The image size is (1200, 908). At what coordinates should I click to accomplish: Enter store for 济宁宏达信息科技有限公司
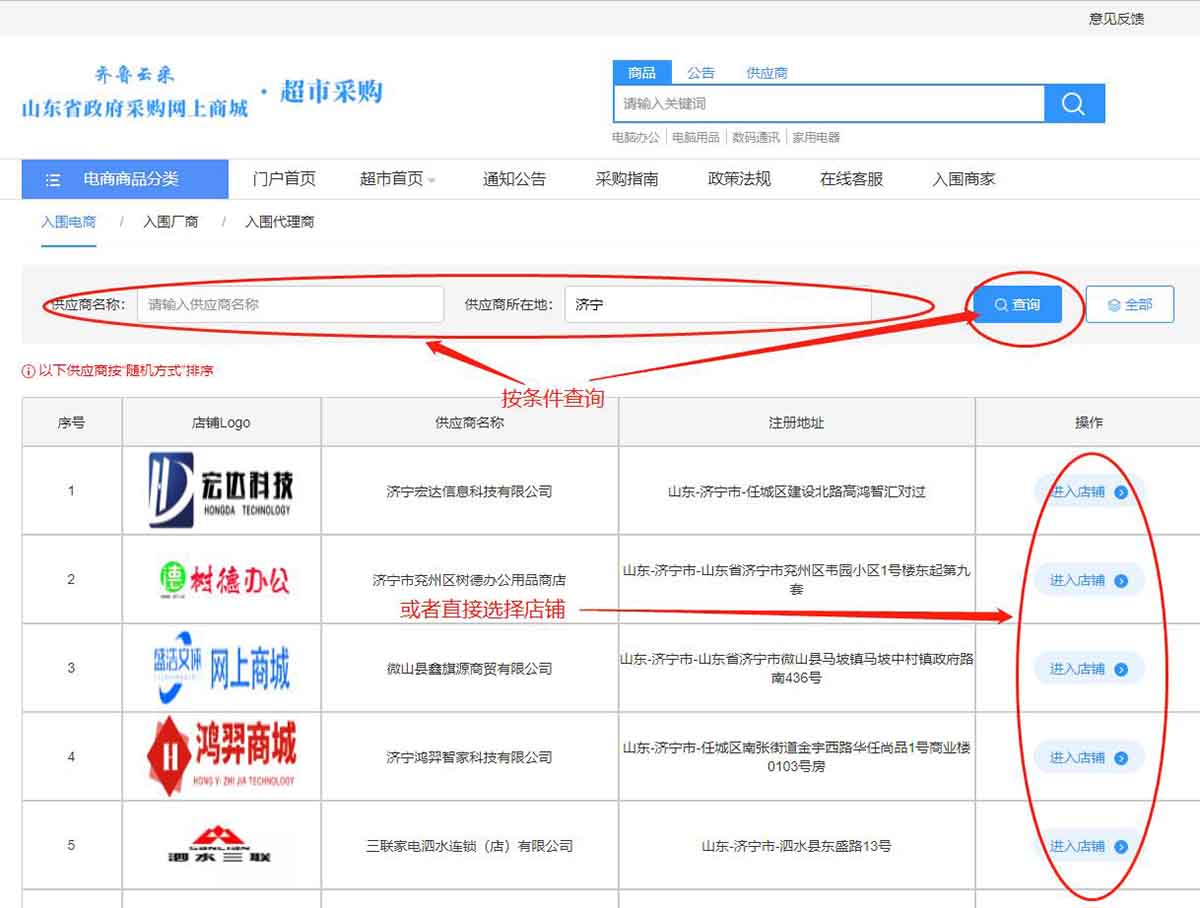coord(1088,491)
